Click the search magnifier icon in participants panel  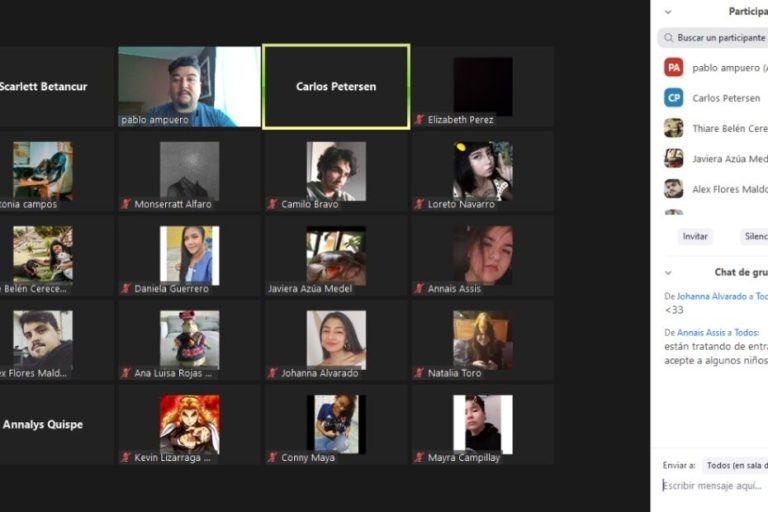(x=667, y=38)
